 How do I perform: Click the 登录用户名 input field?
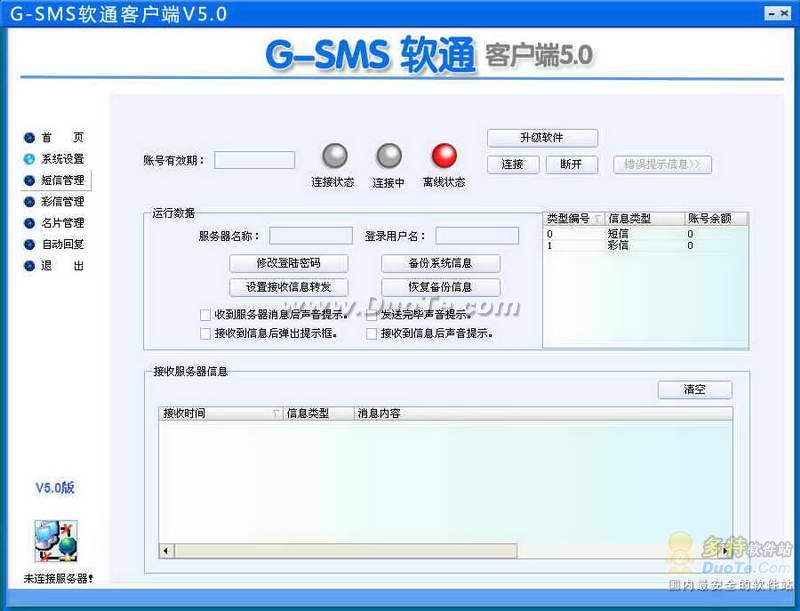coord(477,236)
